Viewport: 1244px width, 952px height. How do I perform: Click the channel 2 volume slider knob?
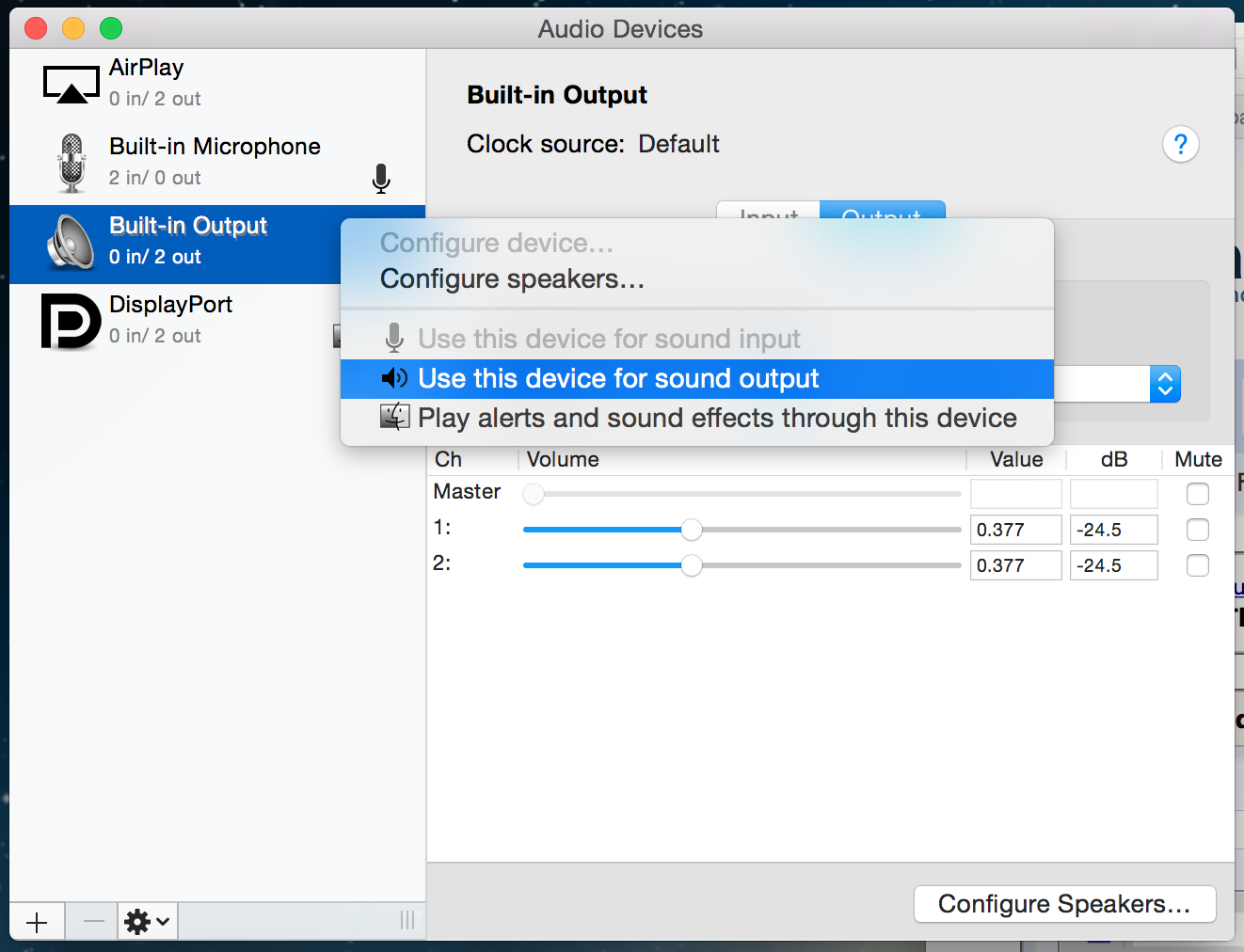692,565
